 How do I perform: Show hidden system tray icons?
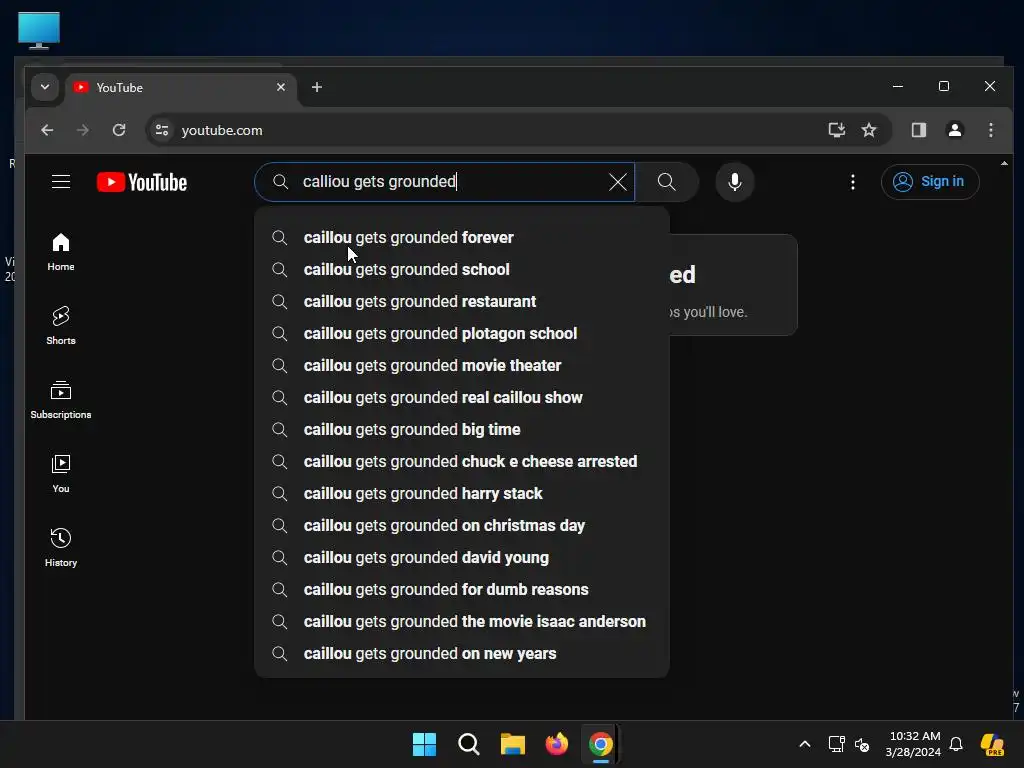pos(805,744)
